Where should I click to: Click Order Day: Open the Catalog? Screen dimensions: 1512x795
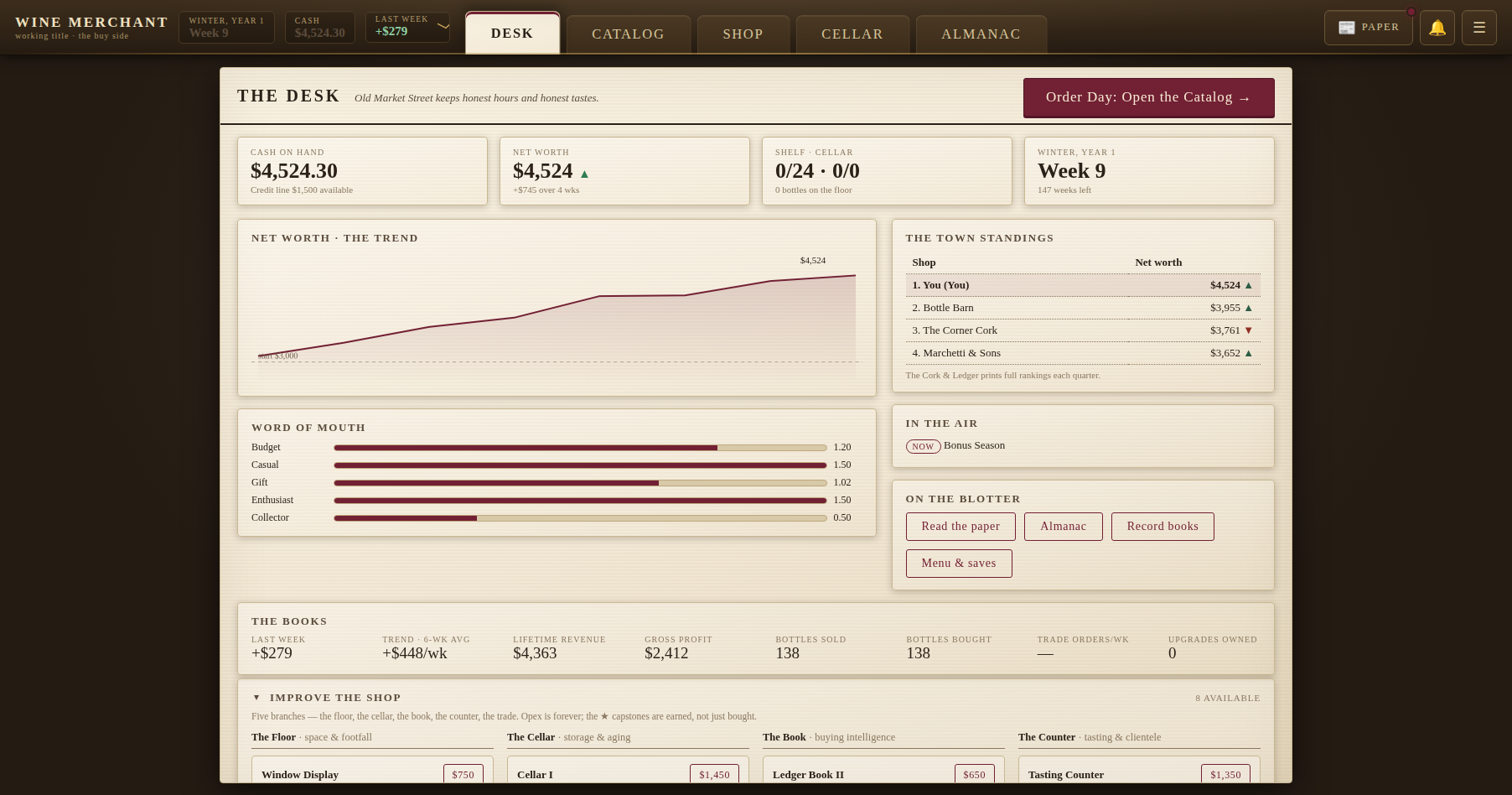[1148, 97]
